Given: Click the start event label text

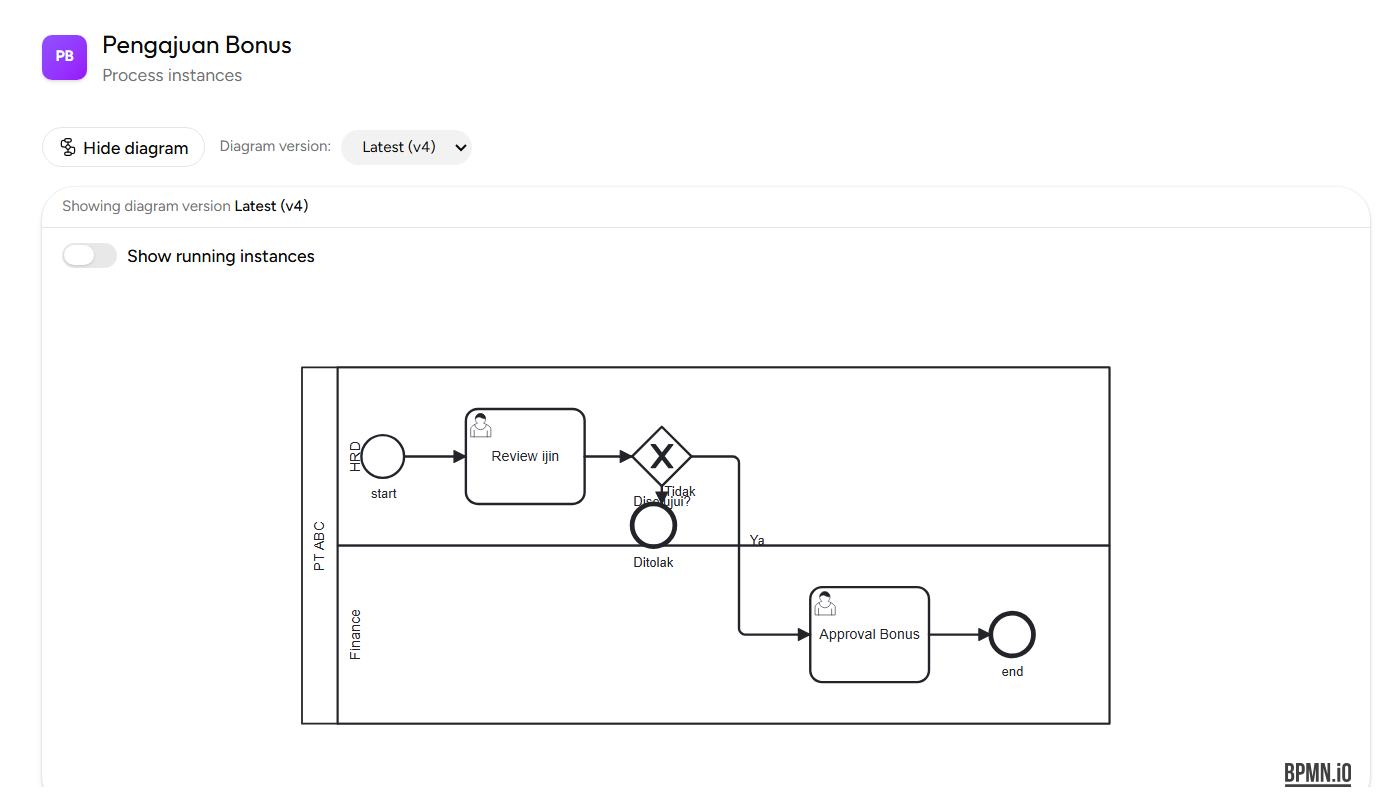Looking at the screenshot, I should [383, 493].
